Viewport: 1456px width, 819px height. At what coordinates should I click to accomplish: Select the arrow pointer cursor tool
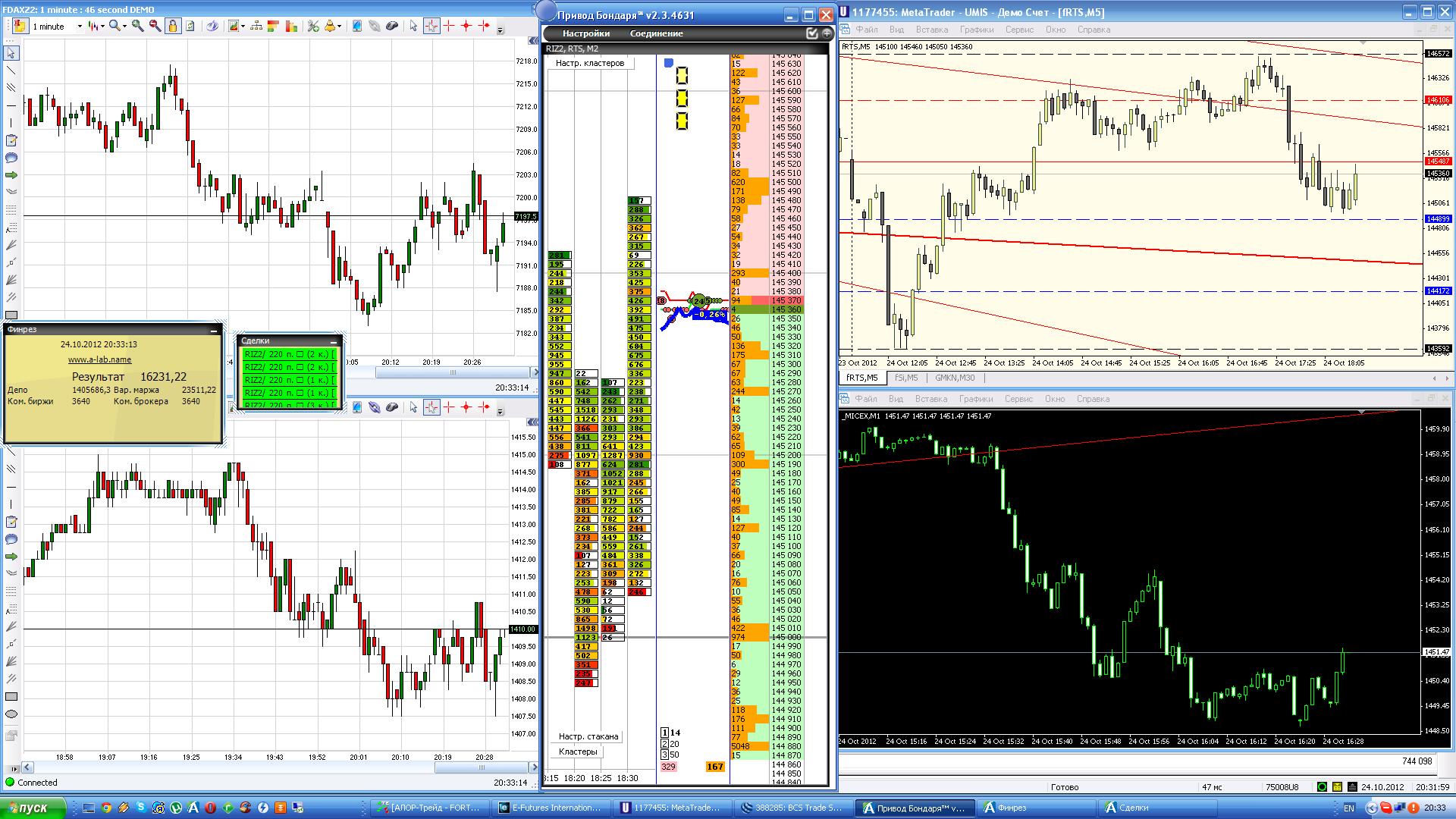[413, 26]
